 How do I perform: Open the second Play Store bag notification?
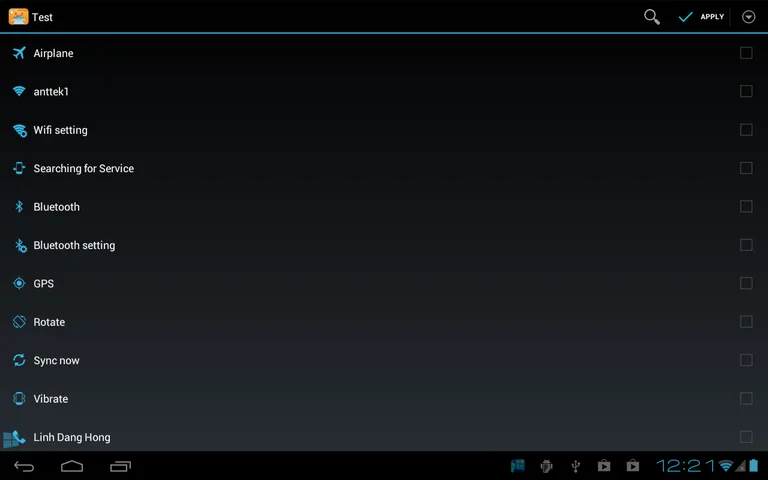[x=633, y=465]
